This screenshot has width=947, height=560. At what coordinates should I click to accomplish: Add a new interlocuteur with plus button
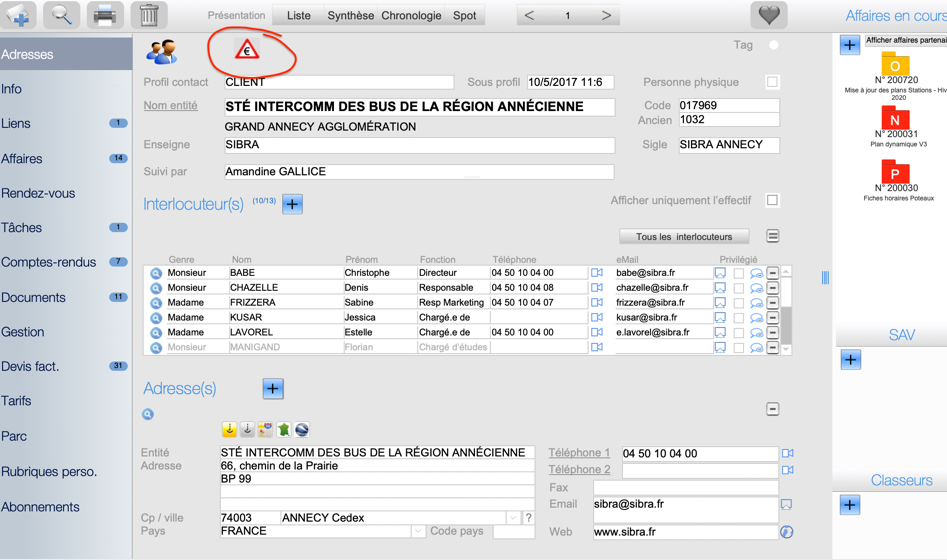coord(292,204)
